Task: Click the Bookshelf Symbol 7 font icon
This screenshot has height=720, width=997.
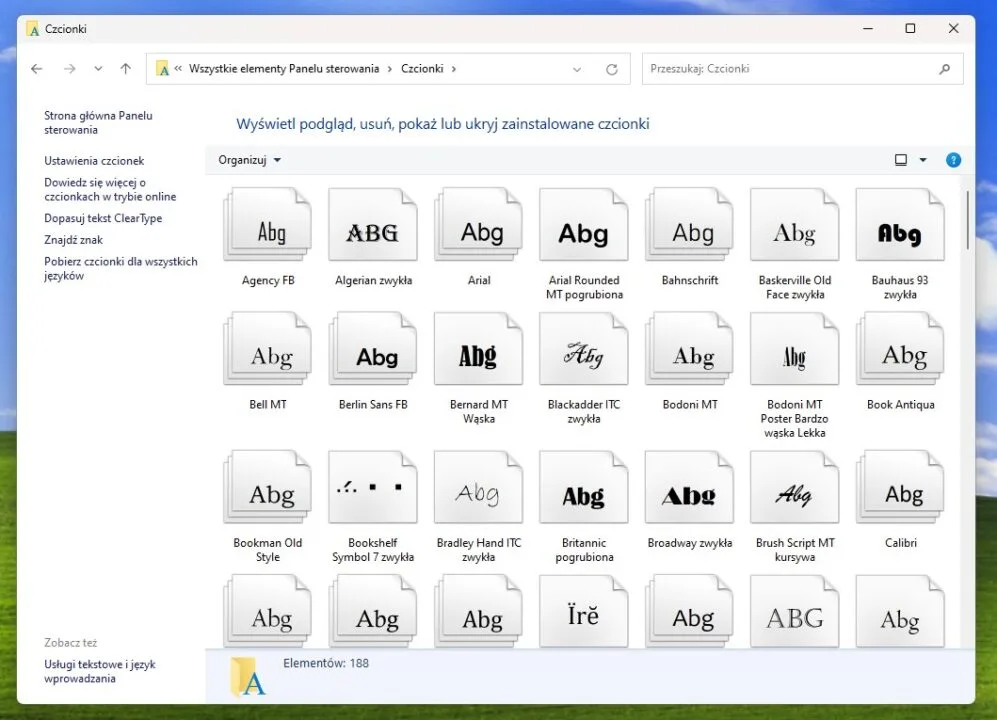Action: pyautogui.click(x=373, y=488)
